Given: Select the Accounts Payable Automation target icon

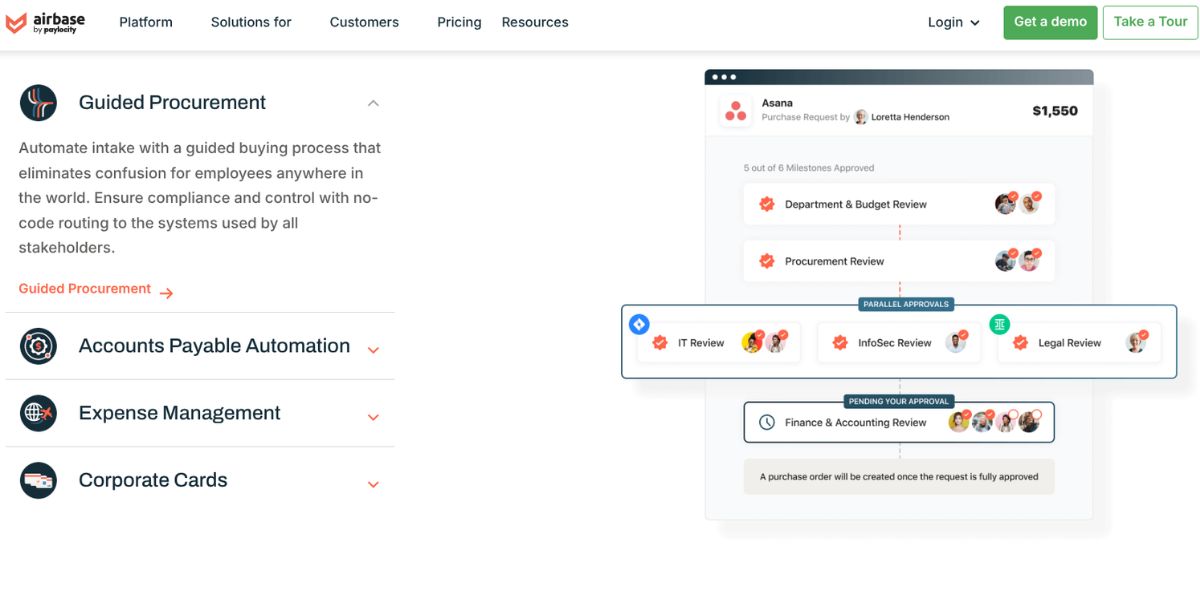Looking at the screenshot, I should click(38, 345).
